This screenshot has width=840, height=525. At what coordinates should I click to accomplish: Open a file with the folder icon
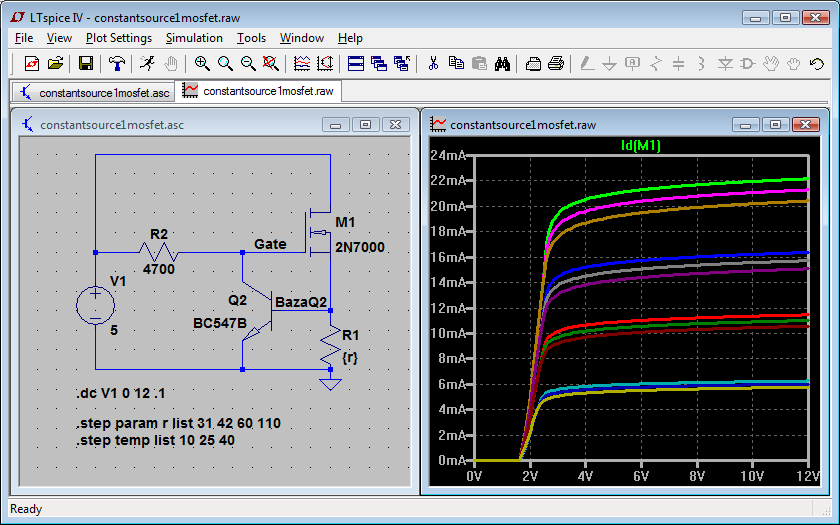click(55, 64)
